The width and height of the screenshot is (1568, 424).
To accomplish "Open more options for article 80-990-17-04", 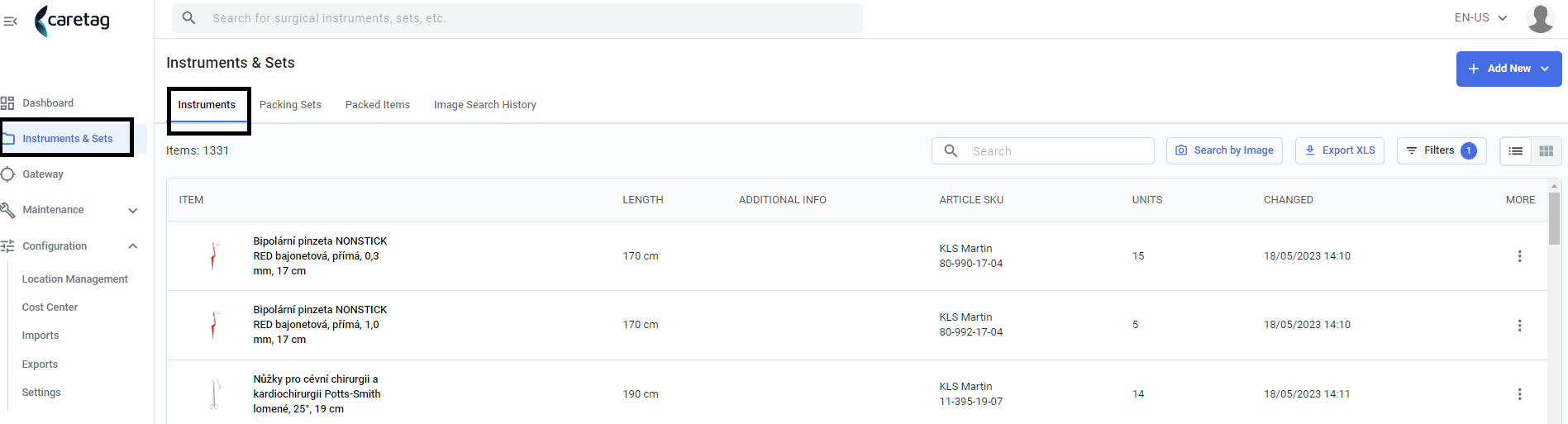I will 1519,256.
